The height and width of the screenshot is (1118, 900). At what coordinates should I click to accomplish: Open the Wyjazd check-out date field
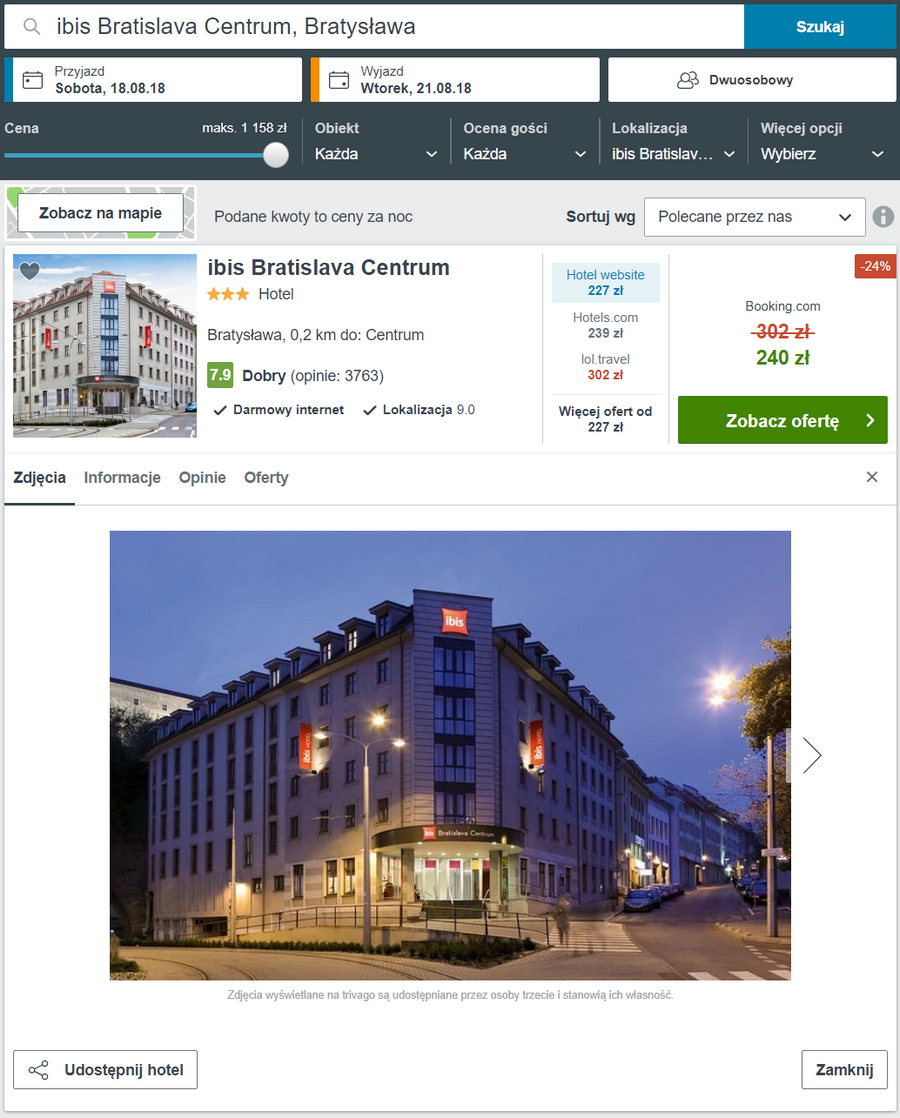(456, 80)
